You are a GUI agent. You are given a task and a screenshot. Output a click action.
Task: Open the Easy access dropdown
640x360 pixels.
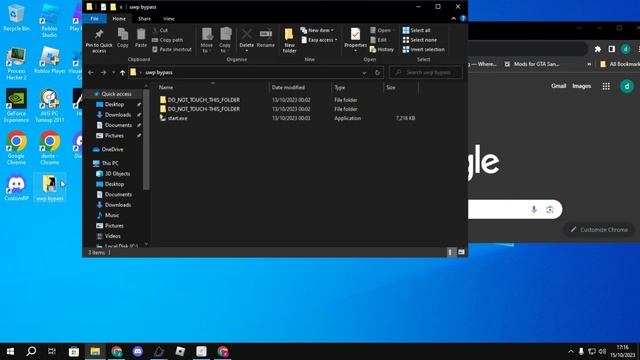[319, 40]
